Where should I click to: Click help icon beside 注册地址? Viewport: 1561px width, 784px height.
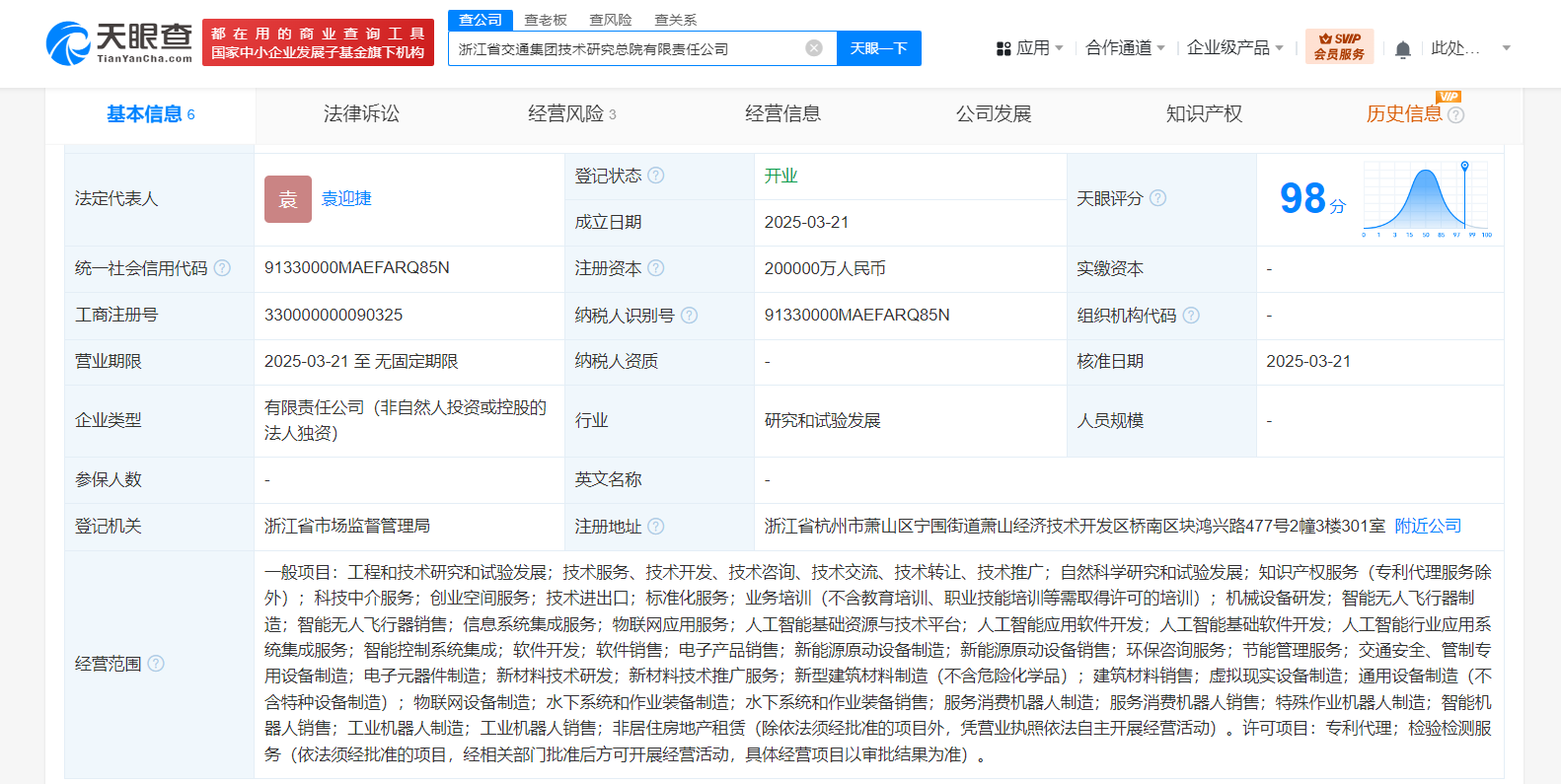point(656,527)
